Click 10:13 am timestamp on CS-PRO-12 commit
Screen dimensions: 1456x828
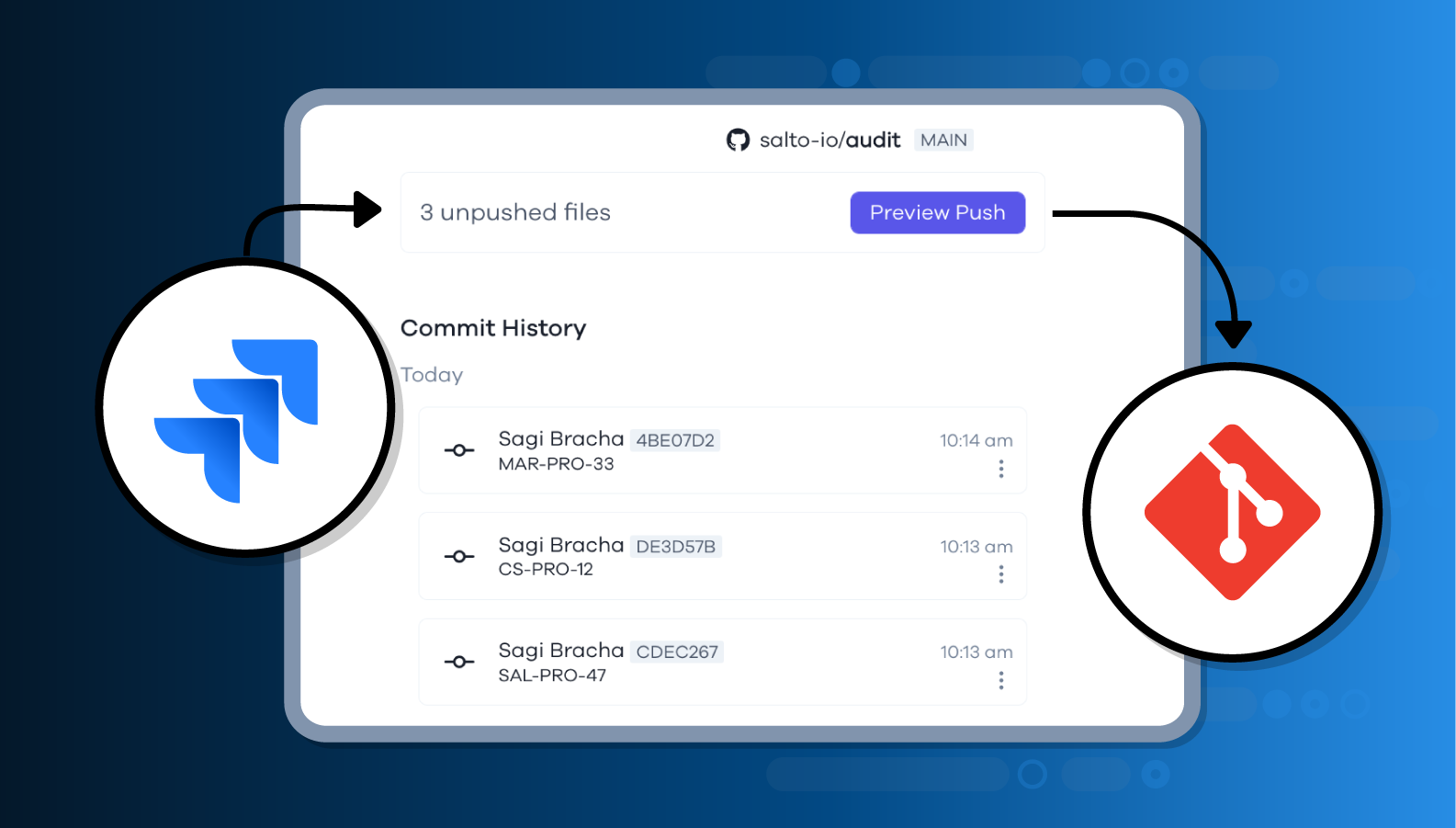tap(976, 547)
